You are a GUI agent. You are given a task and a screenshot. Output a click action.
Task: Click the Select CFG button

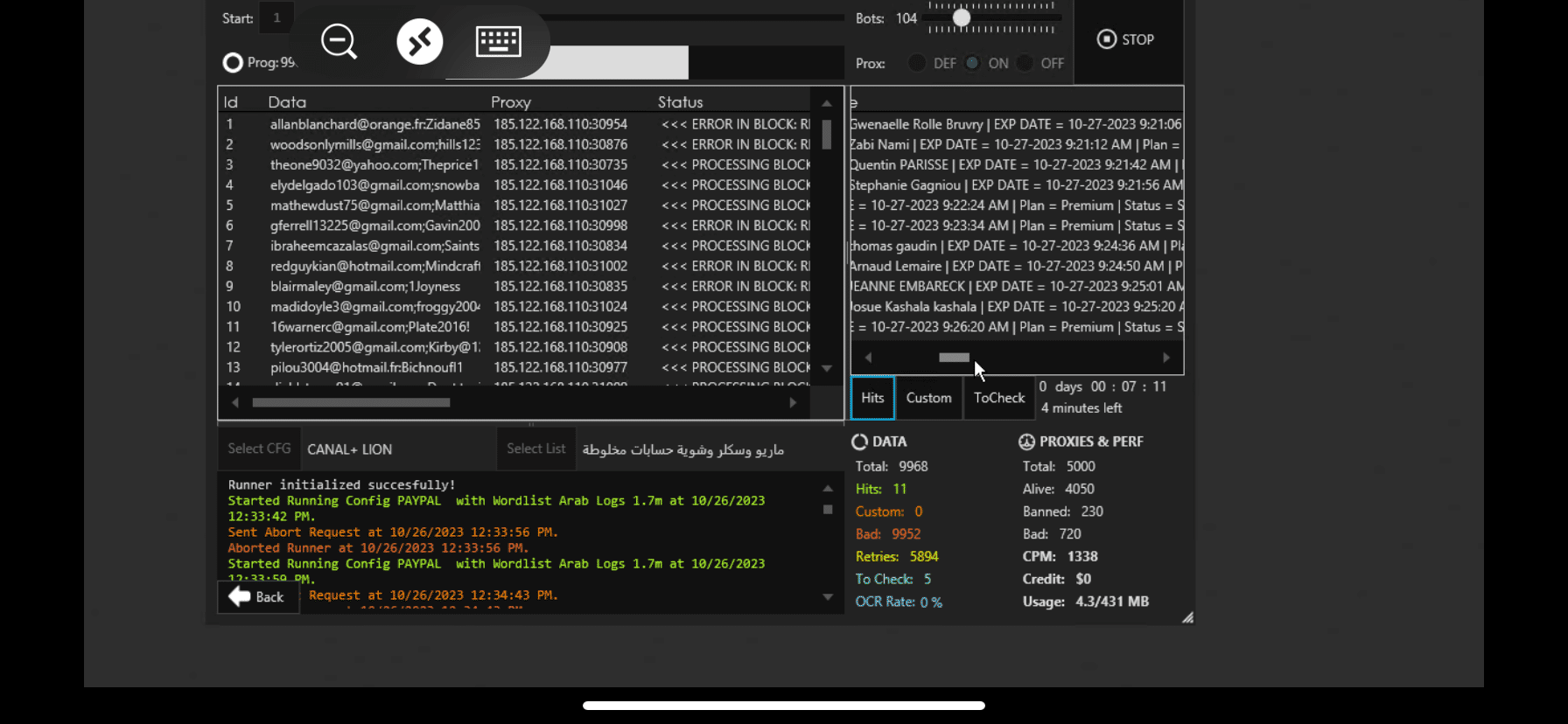click(259, 449)
